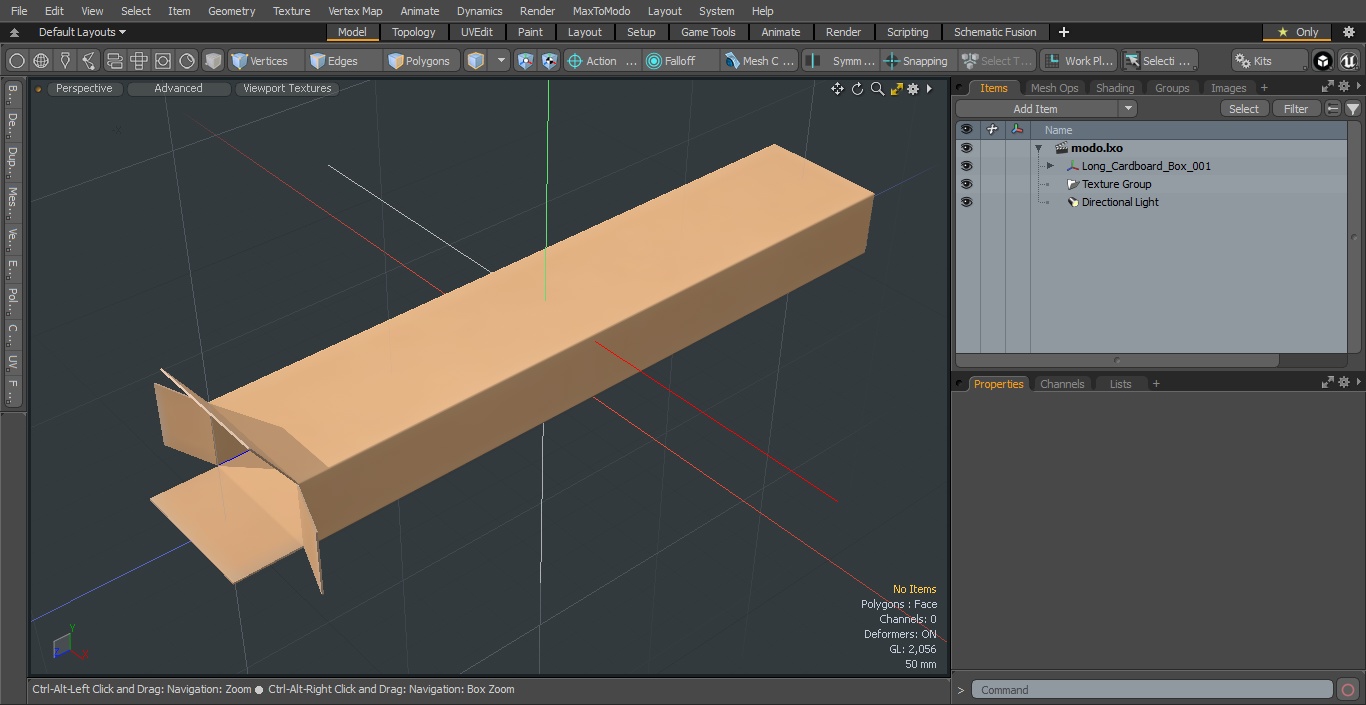Viewport: 1366px width, 705px height.
Task: Click the grey cube materials icon
Action: [x=213, y=61]
